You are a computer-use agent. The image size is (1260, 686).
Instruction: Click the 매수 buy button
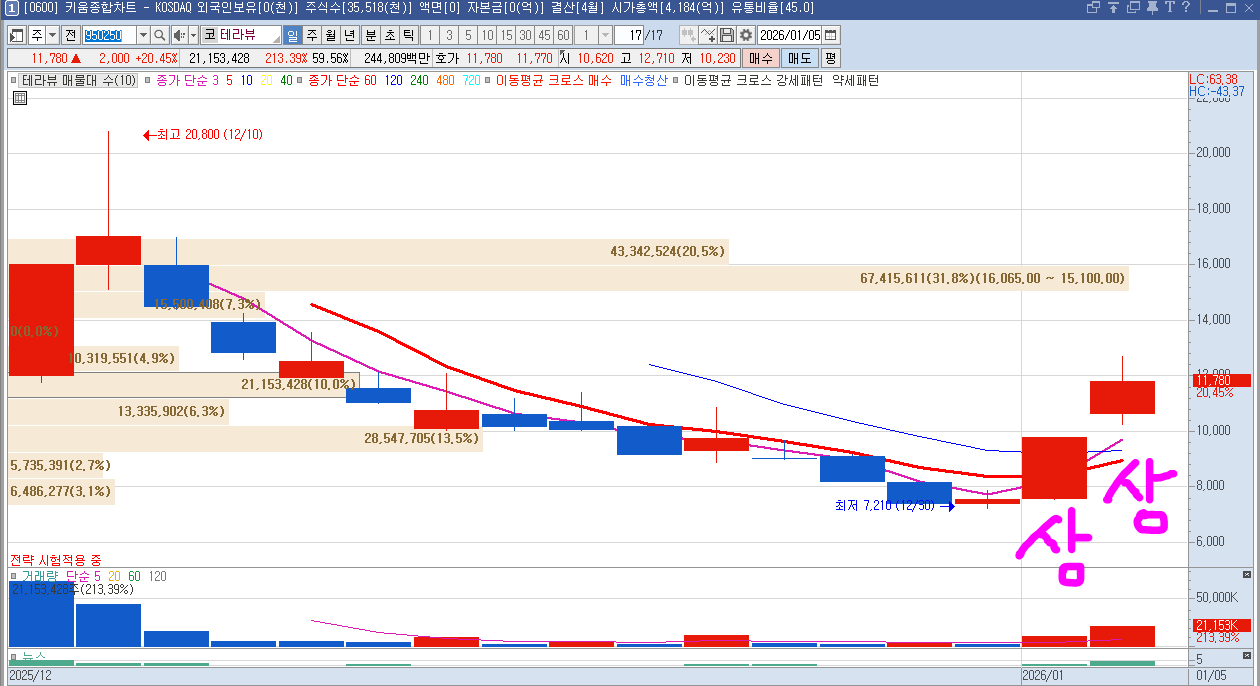point(760,58)
